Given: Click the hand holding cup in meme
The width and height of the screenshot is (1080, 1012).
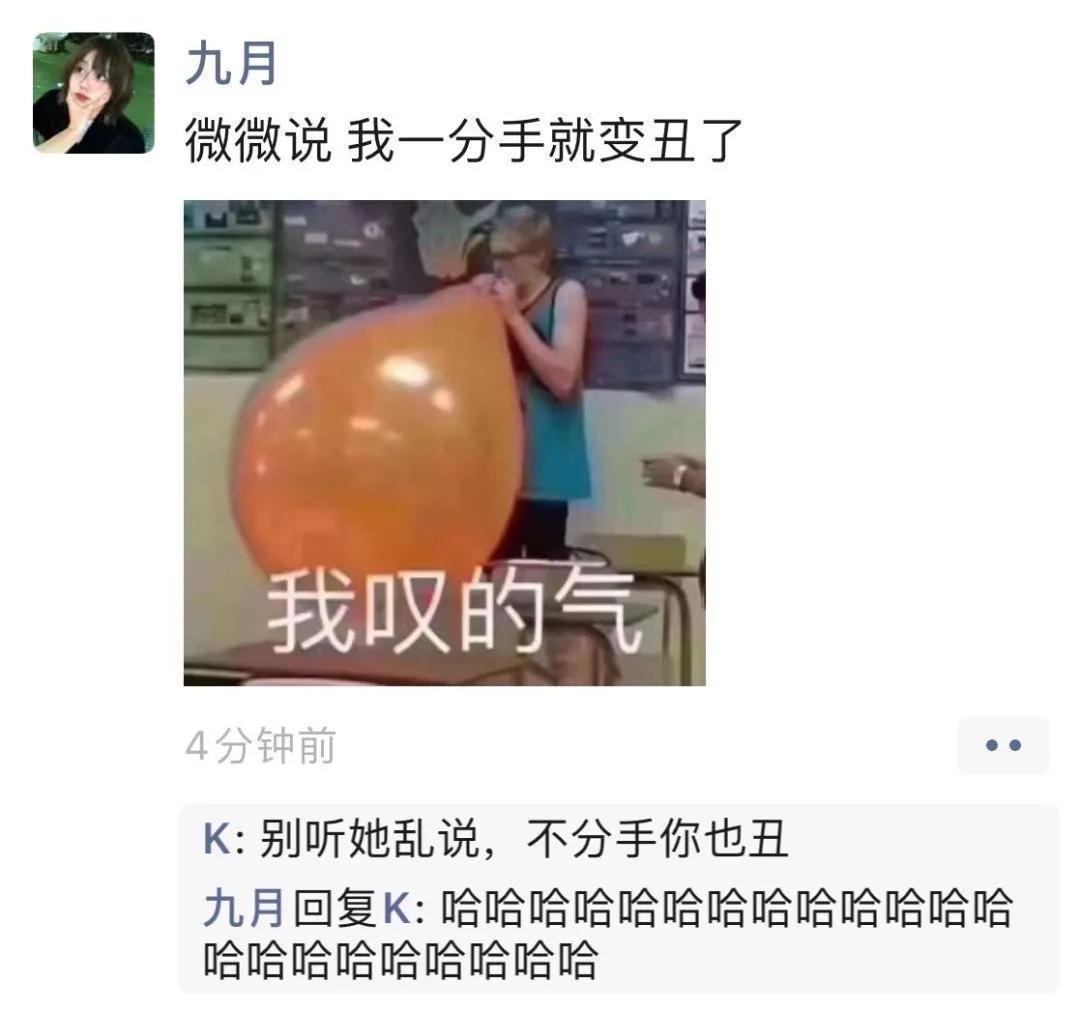Looking at the screenshot, I should coord(674,474).
